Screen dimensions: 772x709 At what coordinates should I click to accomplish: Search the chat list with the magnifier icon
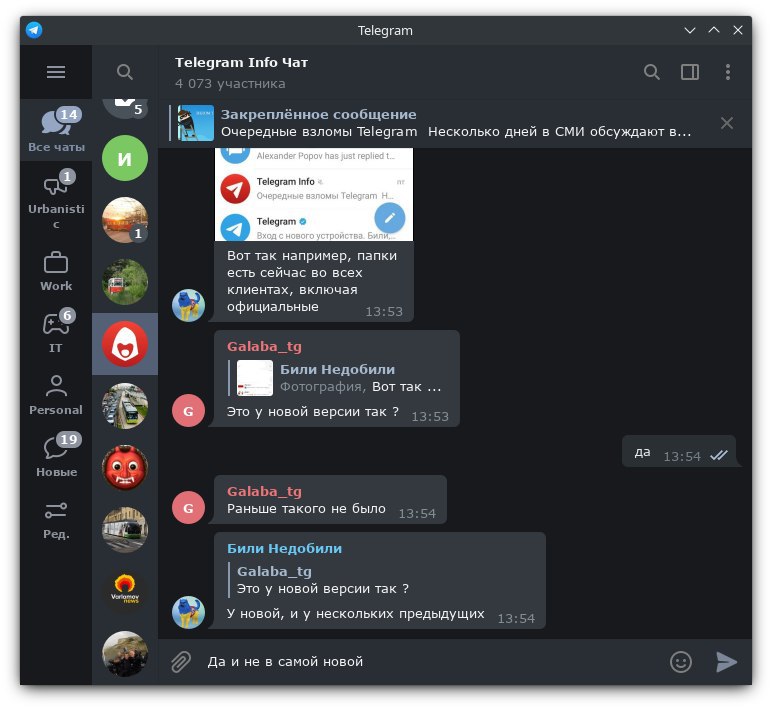coord(125,72)
